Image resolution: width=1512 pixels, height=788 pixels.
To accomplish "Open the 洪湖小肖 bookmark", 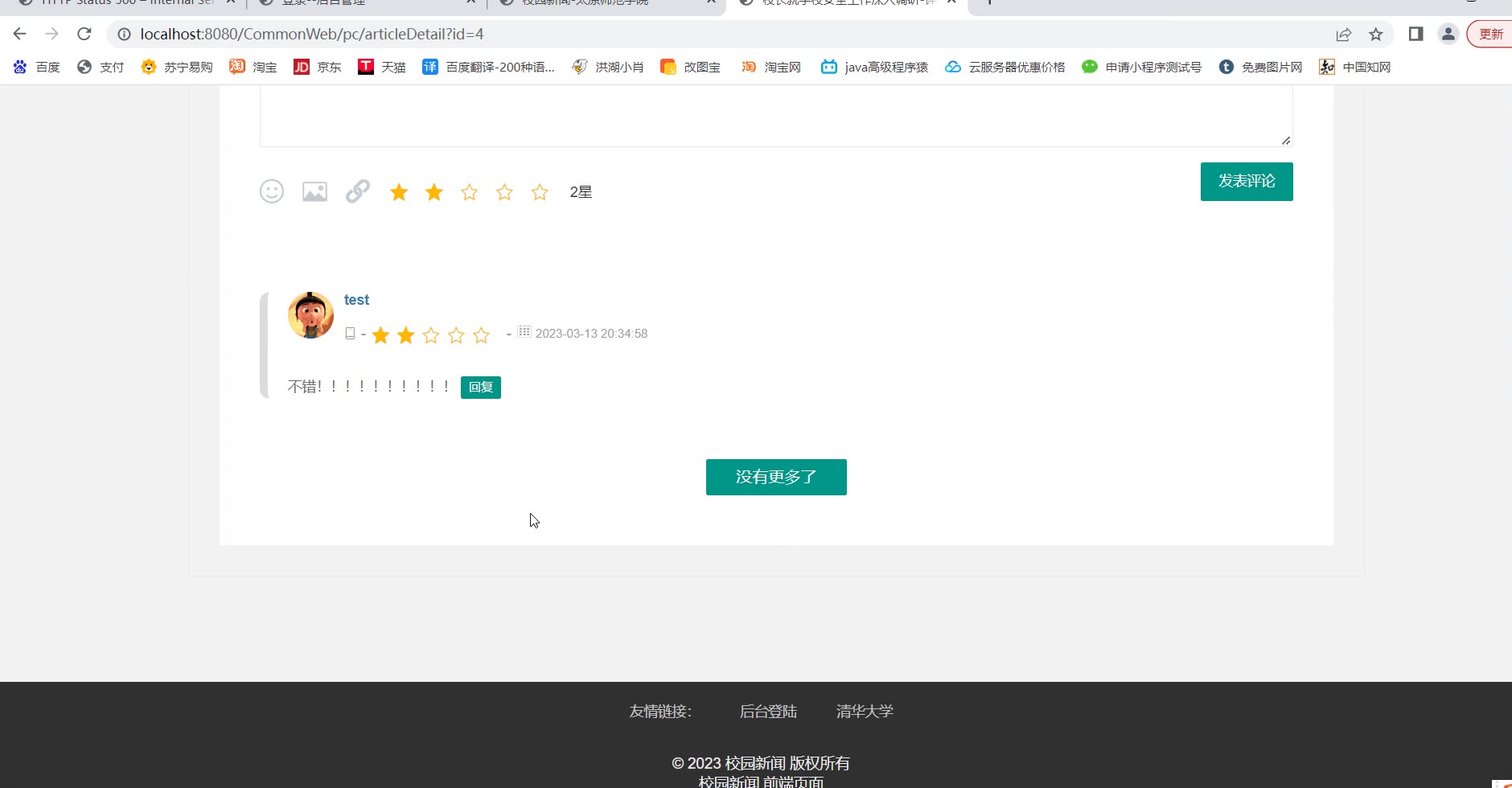I will pyautogui.click(x=608, y=67).
